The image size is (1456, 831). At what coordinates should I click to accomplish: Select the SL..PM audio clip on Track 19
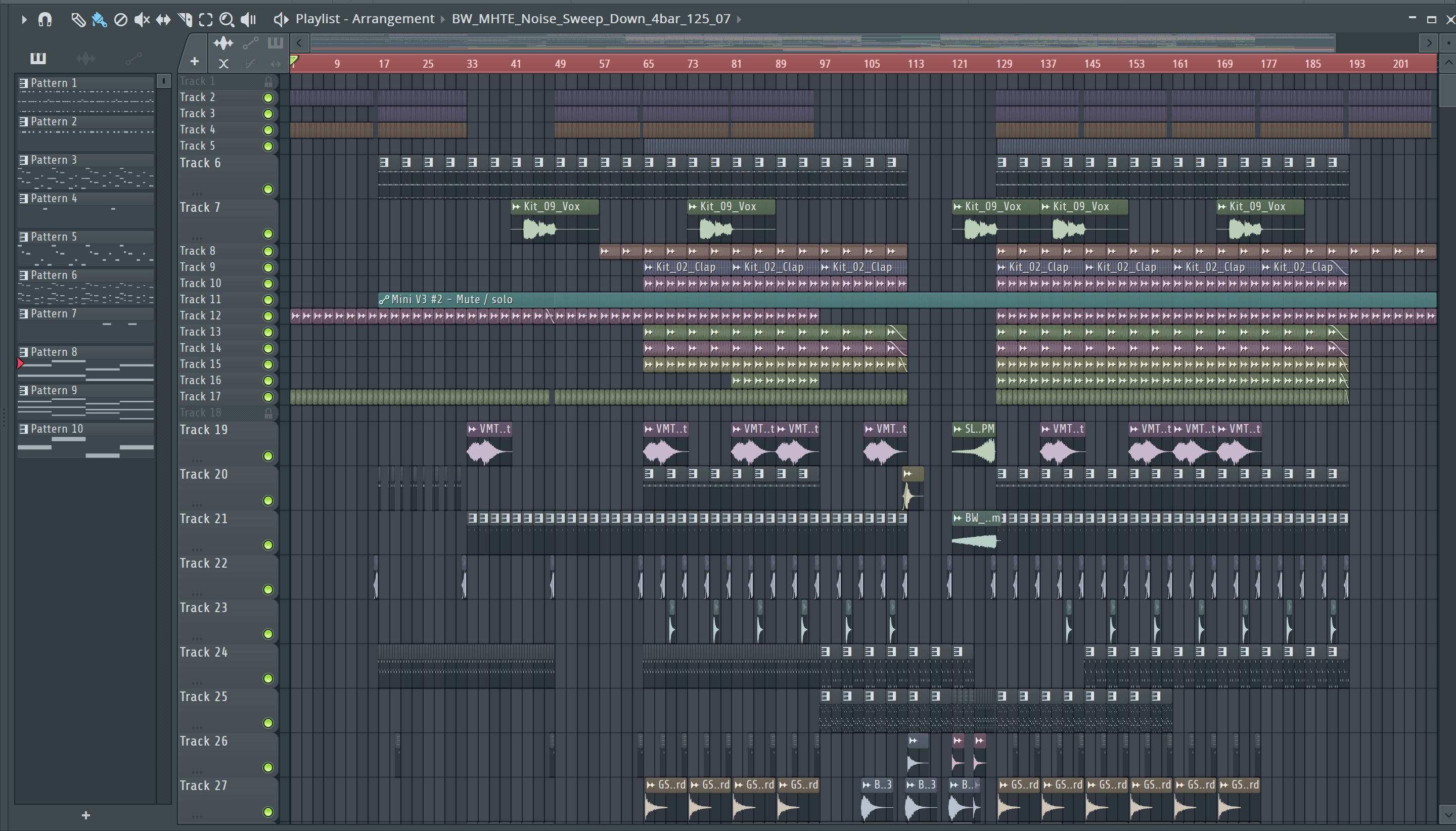[974, 444]
